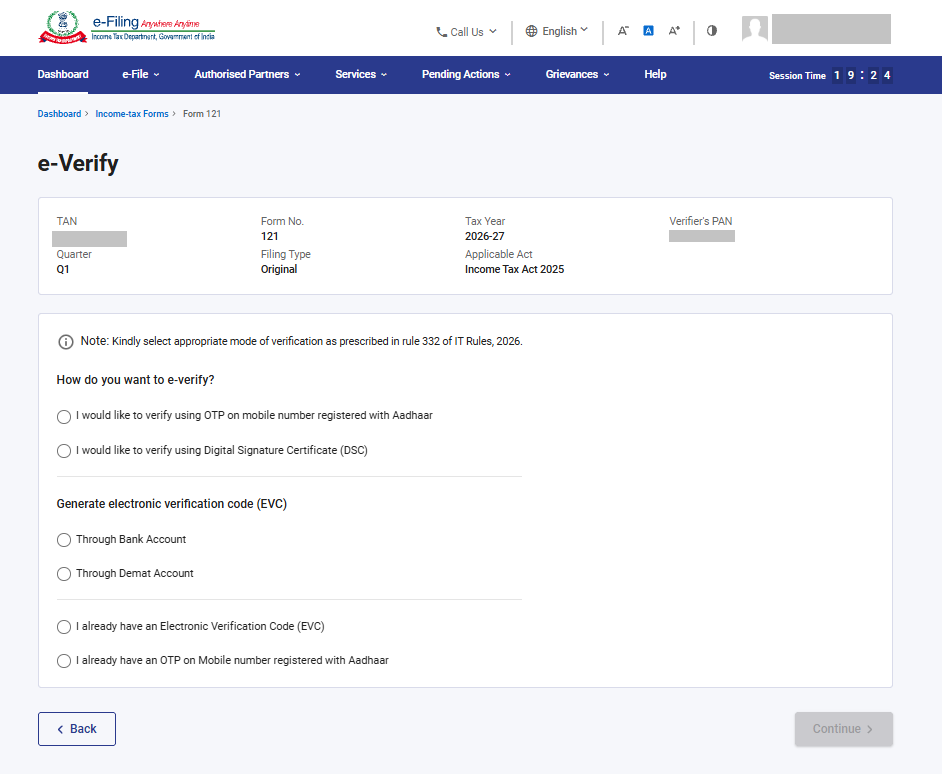
Task: Expand the Pending Actions menu
Action: pyautogui.click(x=466, y=75)
